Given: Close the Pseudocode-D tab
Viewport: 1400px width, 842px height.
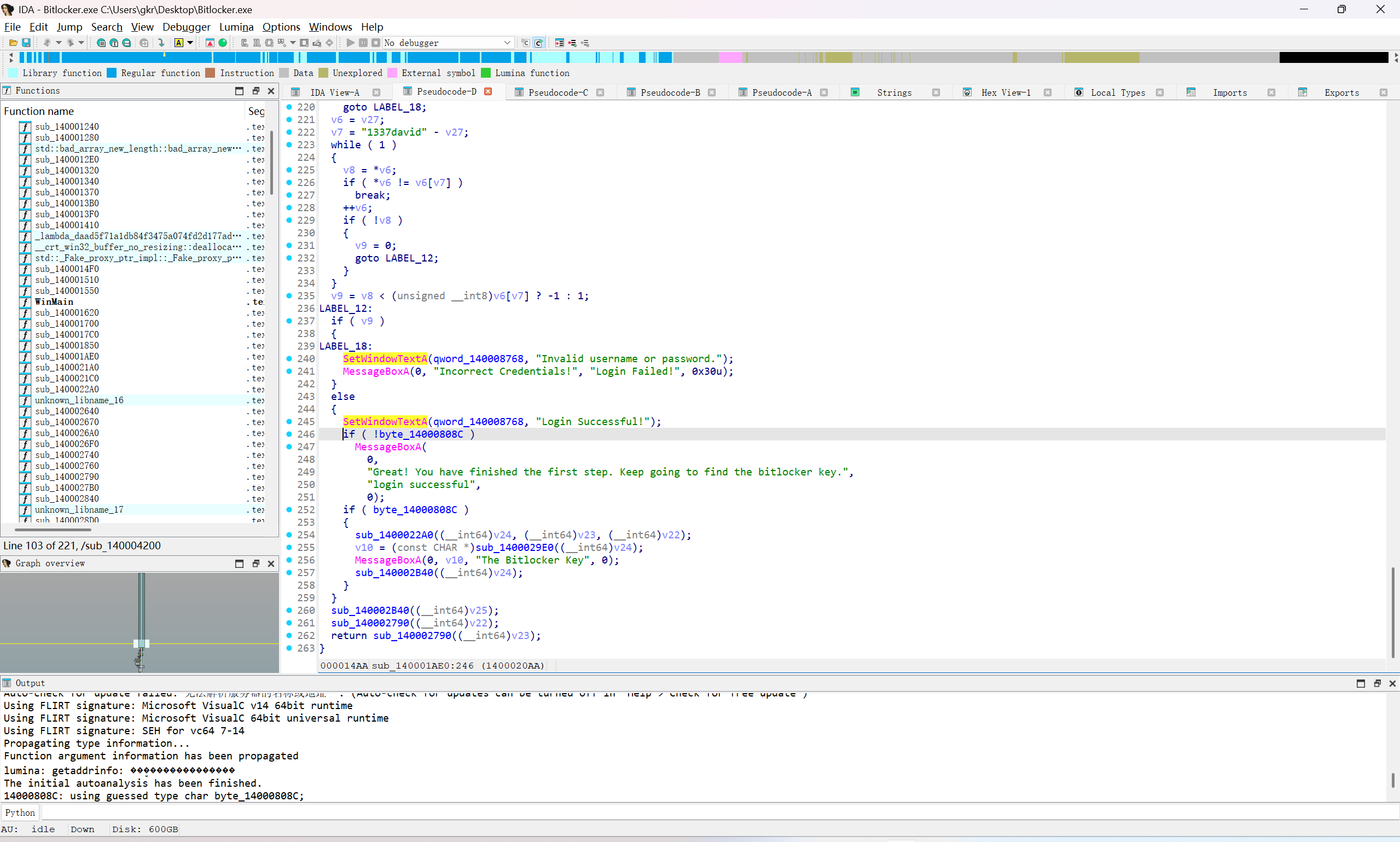Looking at the screenshot, I should point(488,92).
